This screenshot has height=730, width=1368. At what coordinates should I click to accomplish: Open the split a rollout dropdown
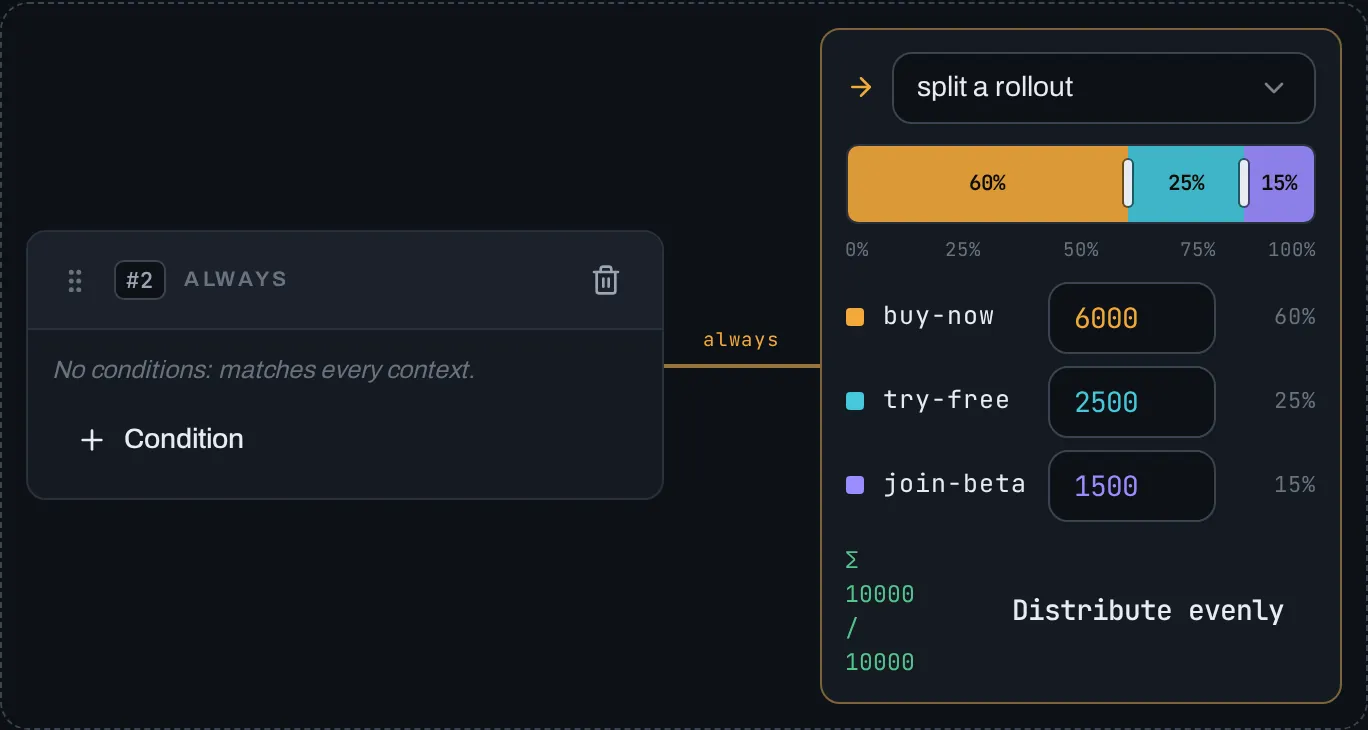[1104, 88]
